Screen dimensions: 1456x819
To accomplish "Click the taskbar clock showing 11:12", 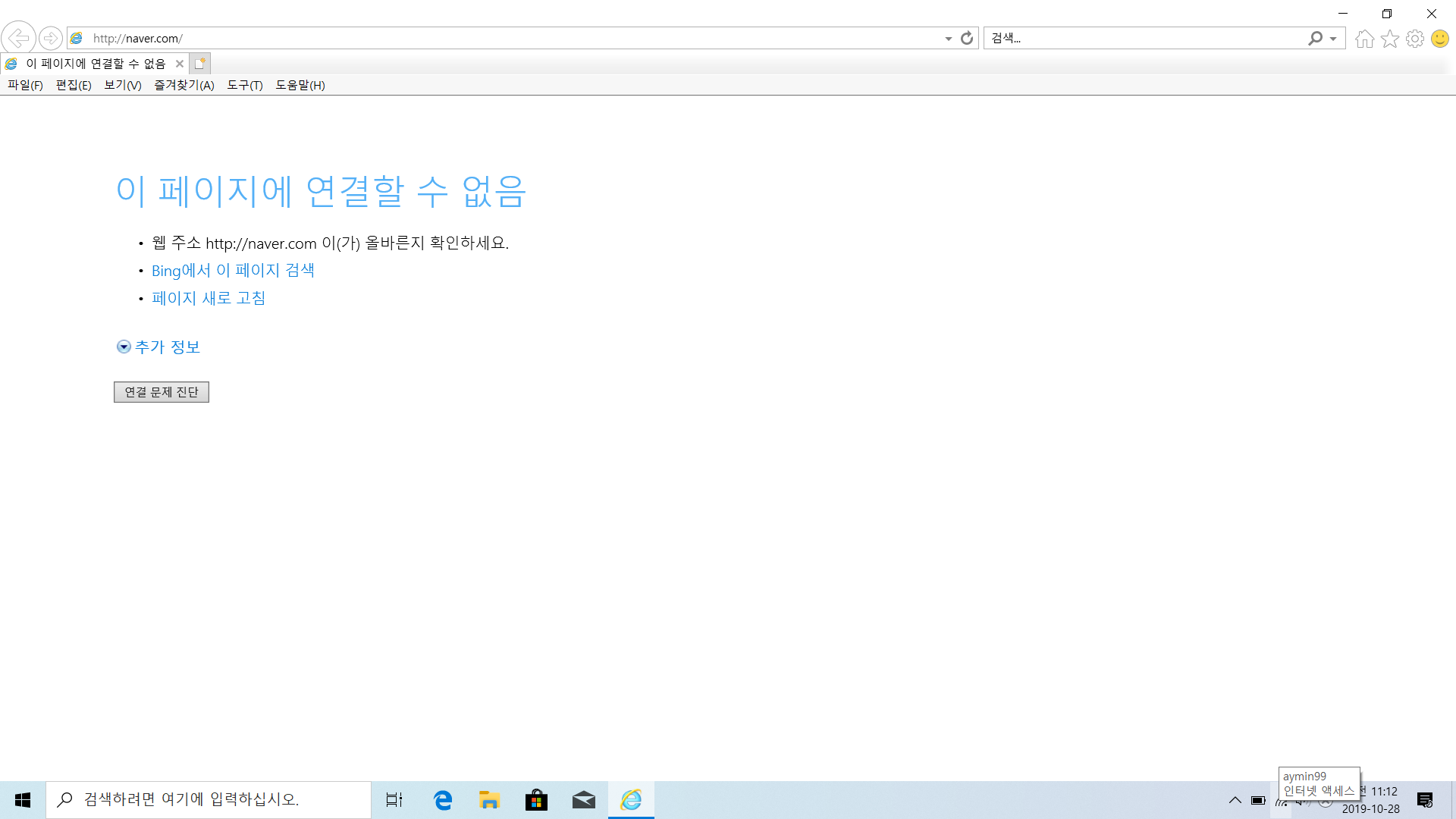I will click(x=1384, y=792).
